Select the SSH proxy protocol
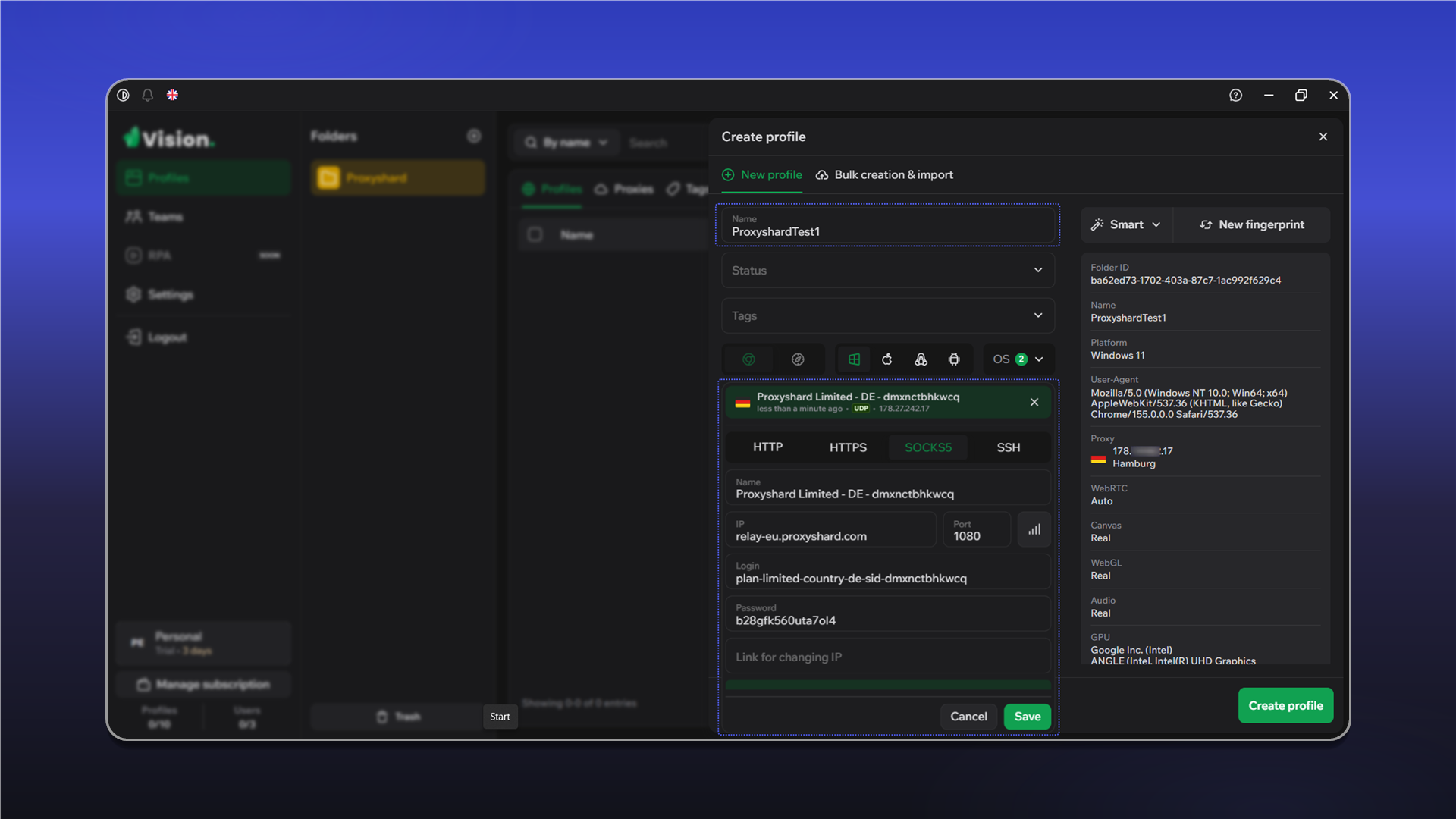Viewport: 1456px width, 819px height. [1009, 447]
